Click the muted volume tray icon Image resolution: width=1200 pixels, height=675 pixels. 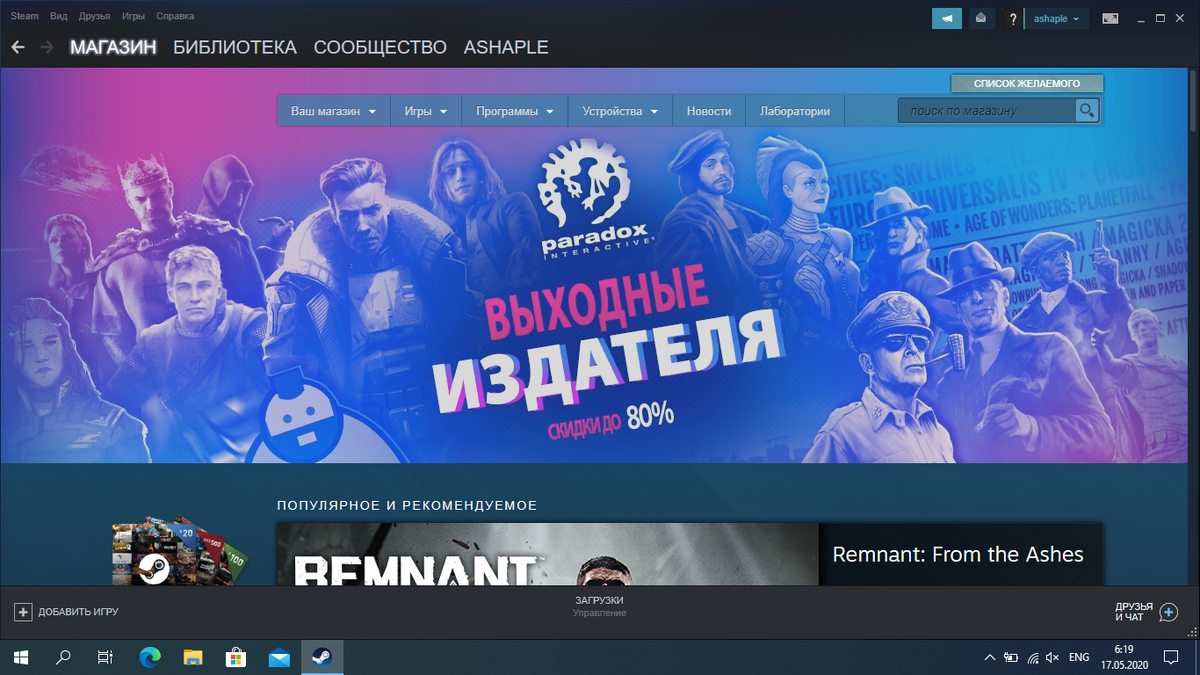click(1052, 657)
